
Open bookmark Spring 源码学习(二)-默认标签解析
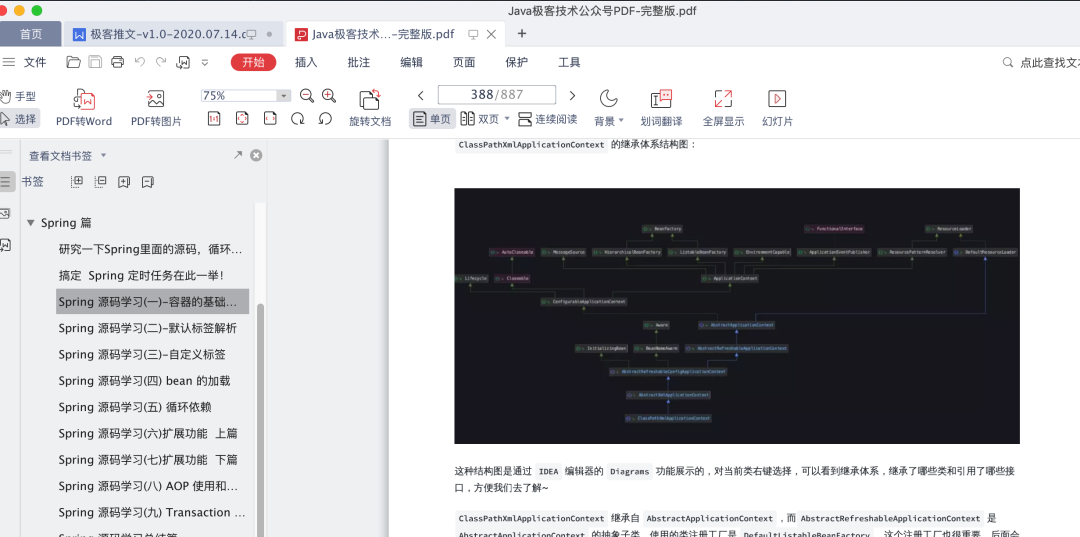click(x=147, y=328)
